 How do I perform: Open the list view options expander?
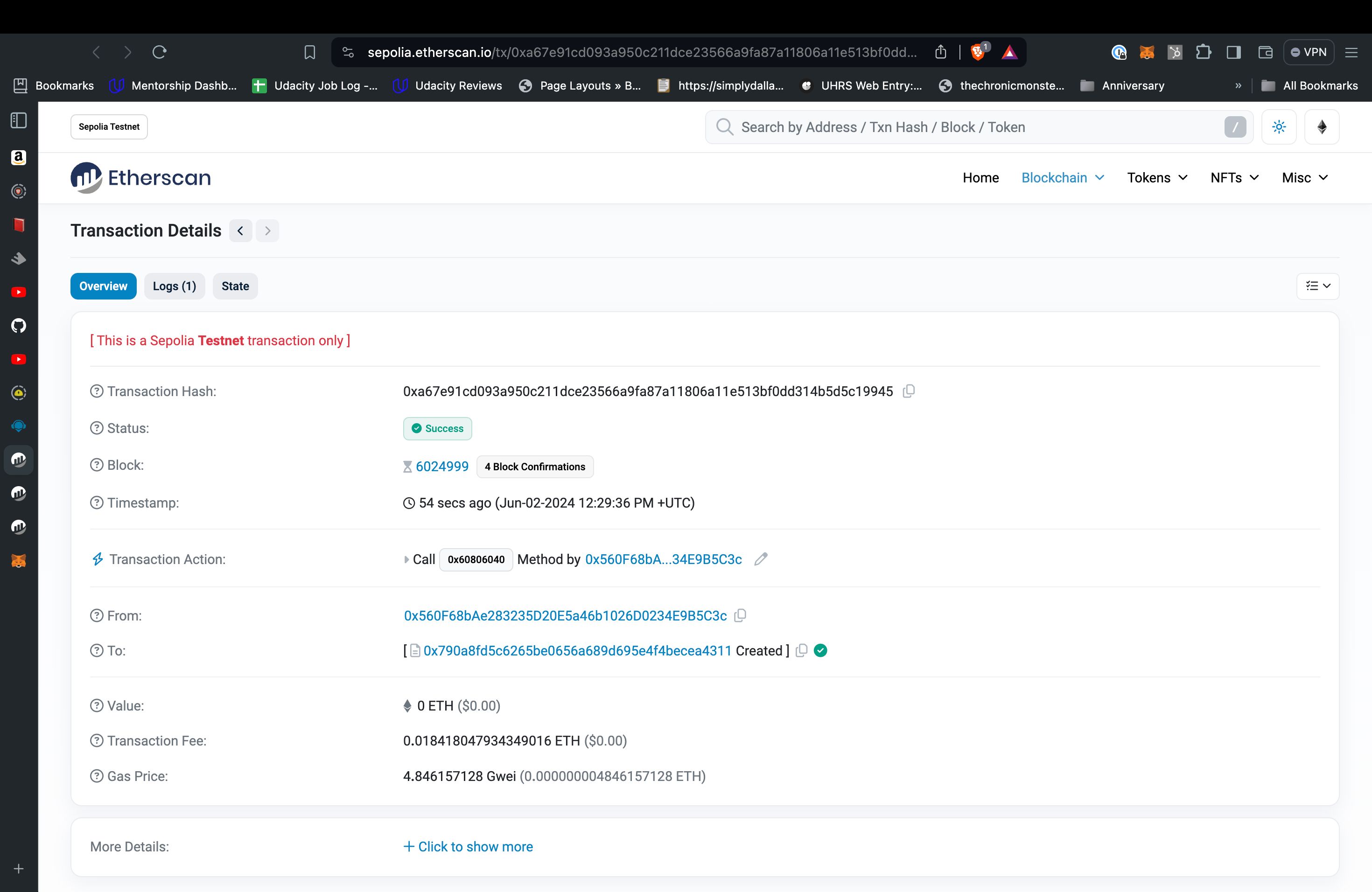[1318, 286]
